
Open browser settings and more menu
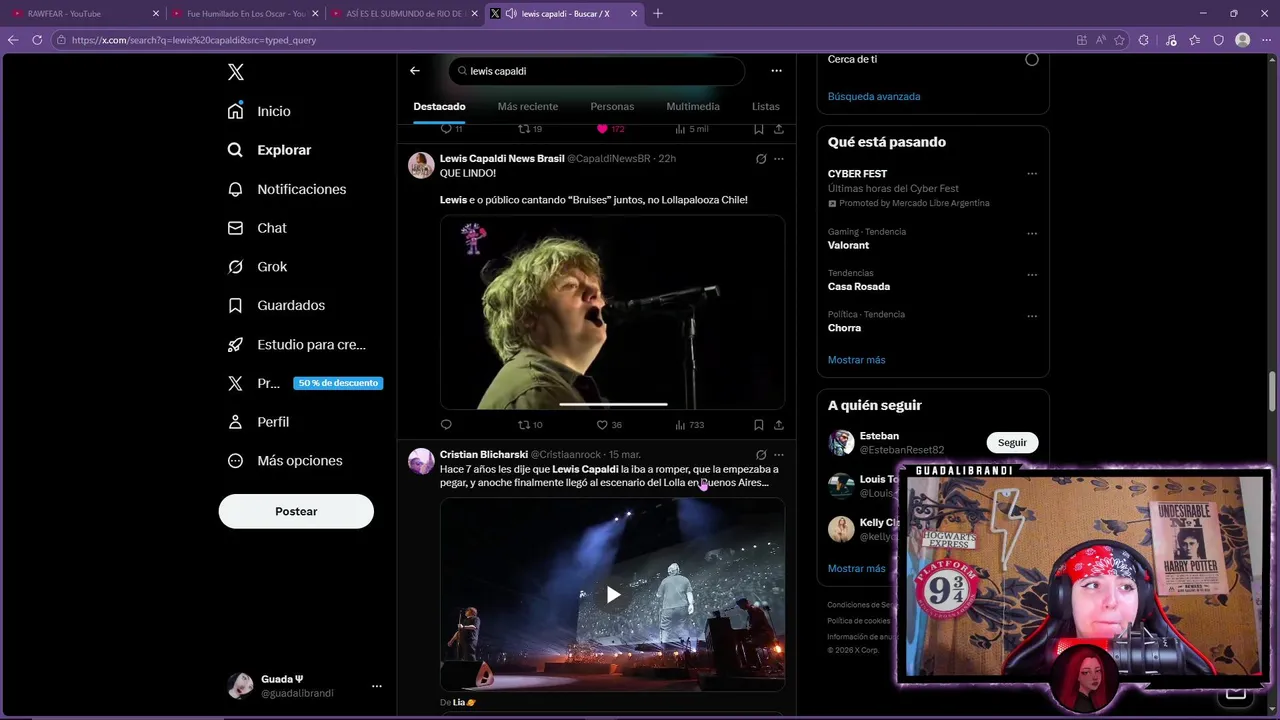point(1266,40)
